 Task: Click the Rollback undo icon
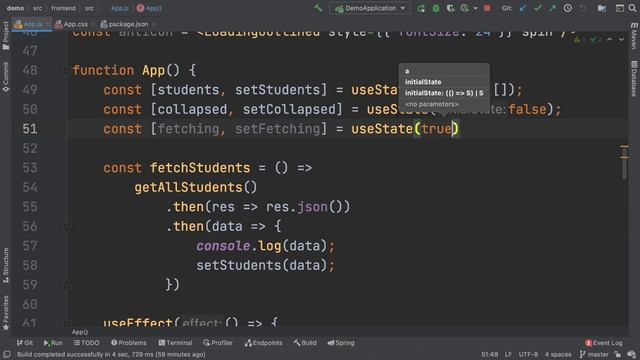pyautogui.click(x=583, y=8)
